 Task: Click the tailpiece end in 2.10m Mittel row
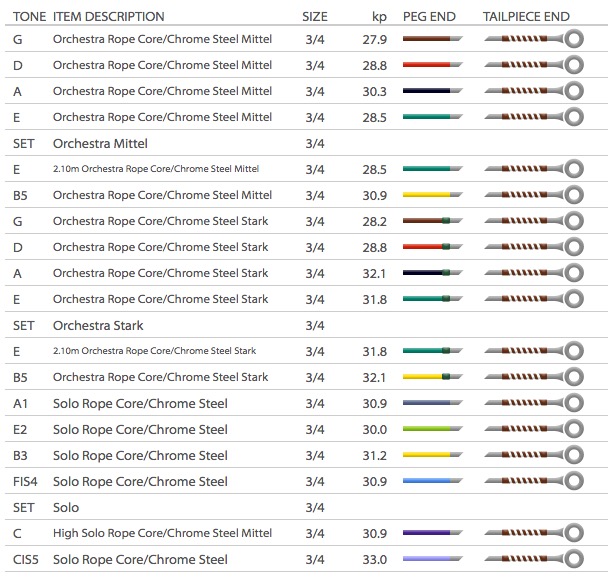pyautogui.click(x=534, y=169)
